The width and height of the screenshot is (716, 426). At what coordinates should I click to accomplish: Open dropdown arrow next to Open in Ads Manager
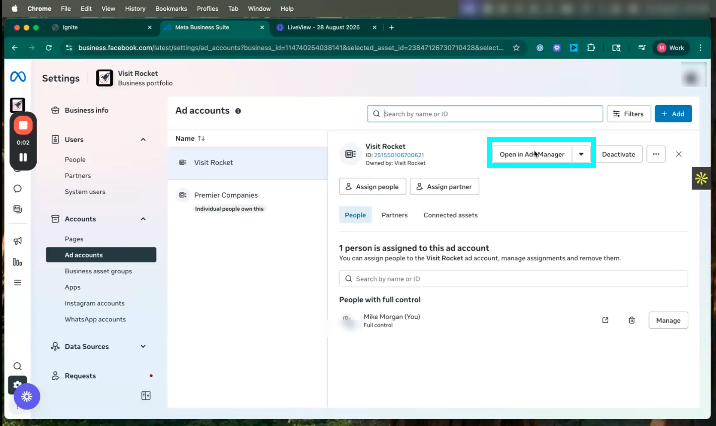click(x=580, y=154)
